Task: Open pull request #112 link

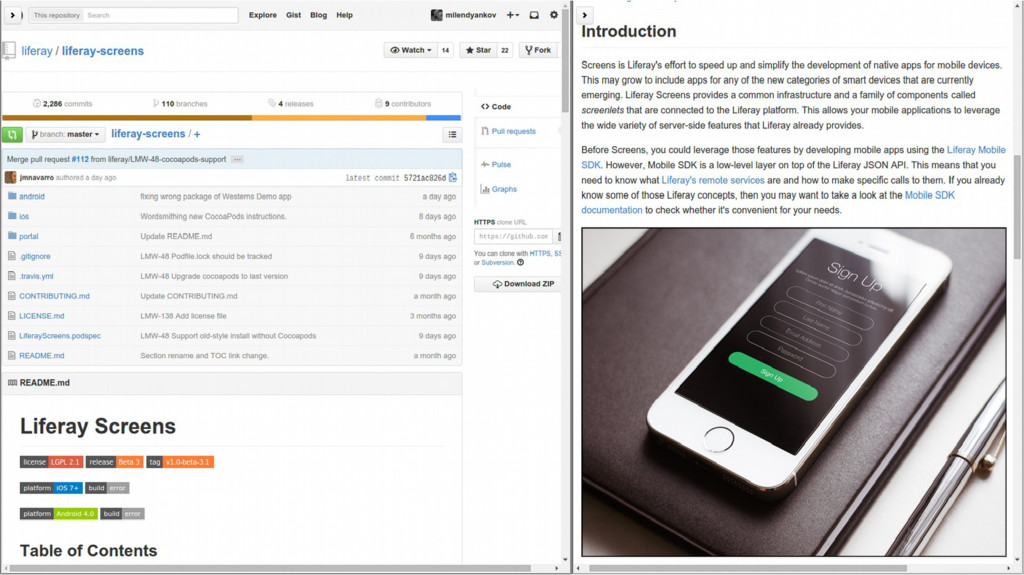Action: coord(80,159)
